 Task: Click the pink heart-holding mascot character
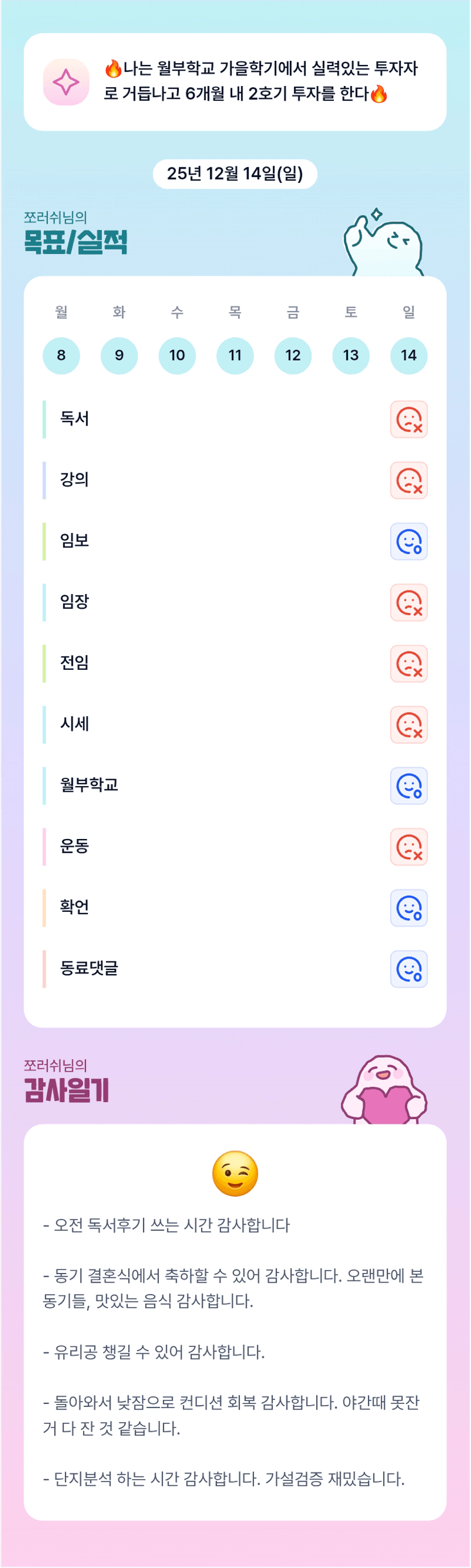coord(384,1091)
